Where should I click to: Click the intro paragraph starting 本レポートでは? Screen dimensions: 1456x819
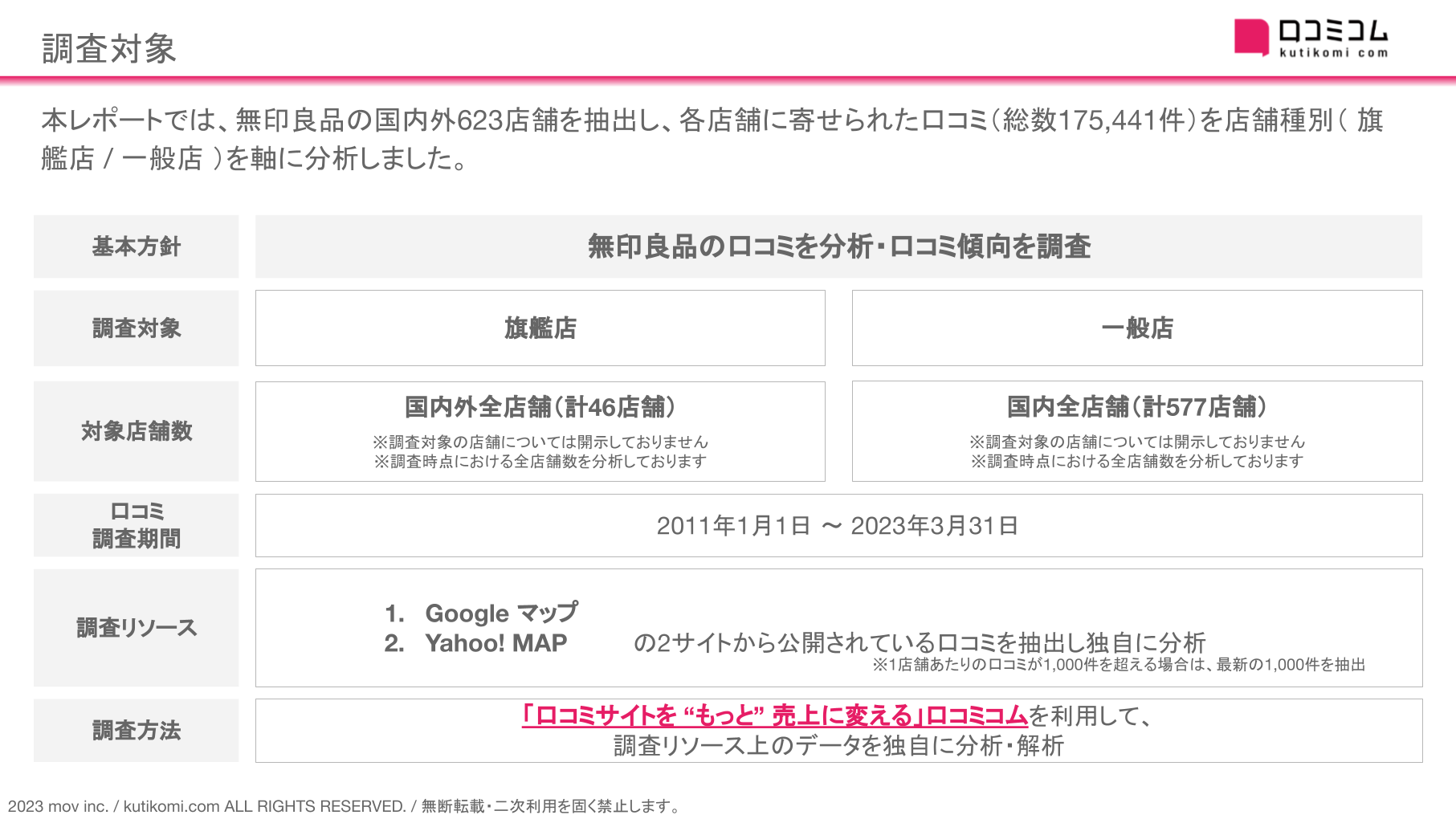[712, 139]
